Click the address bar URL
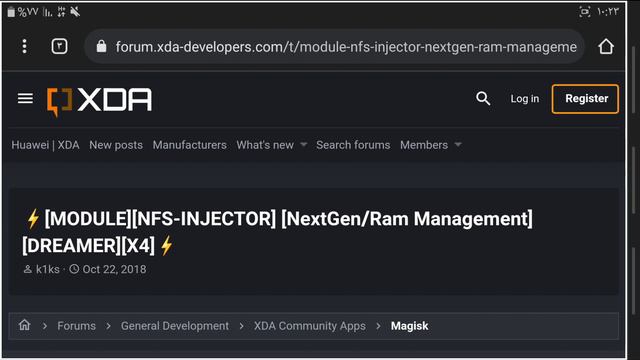This screenshot has width=640, height=360. pyautogui.click(x=346, y=47)
